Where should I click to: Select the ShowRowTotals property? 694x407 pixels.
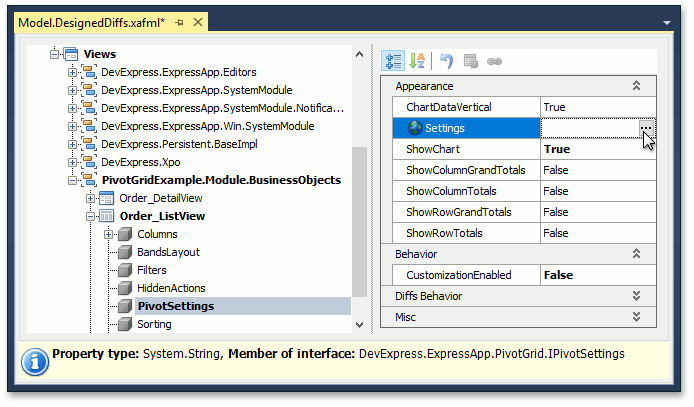coord(444,233)
